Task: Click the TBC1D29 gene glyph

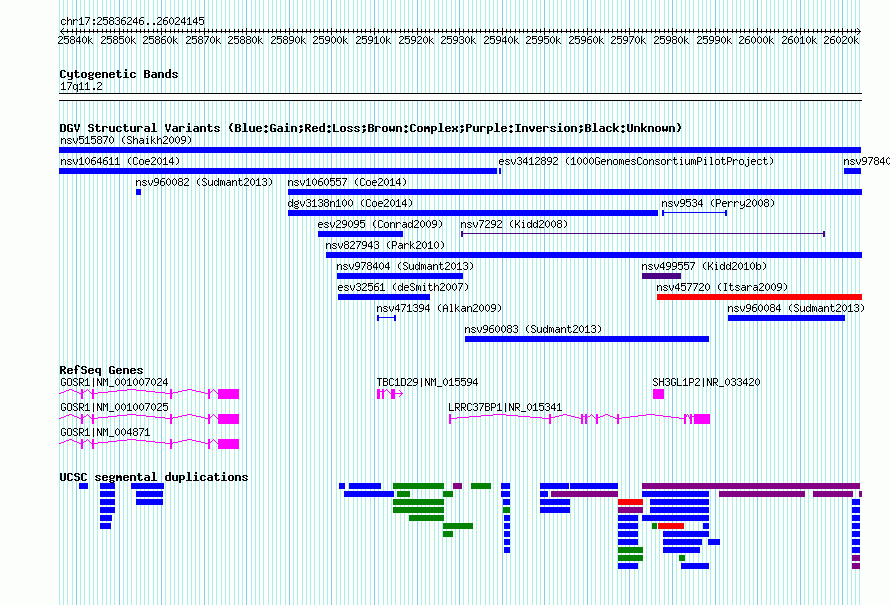Action: [390, 394]
